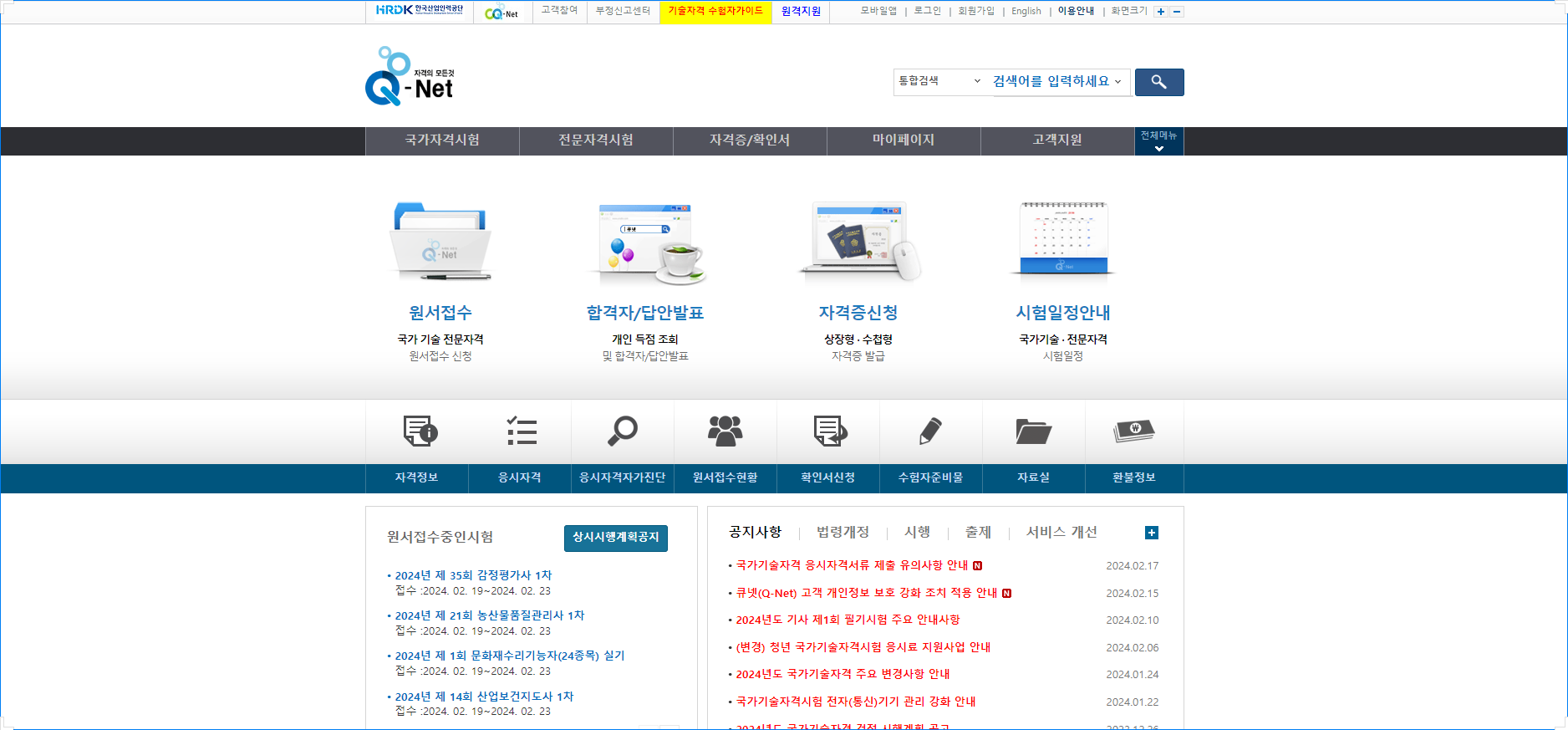Click the 응시자격자가진단 magnifier icon
The height and width of the screenshot is (730, 1568).
point(623,431)
